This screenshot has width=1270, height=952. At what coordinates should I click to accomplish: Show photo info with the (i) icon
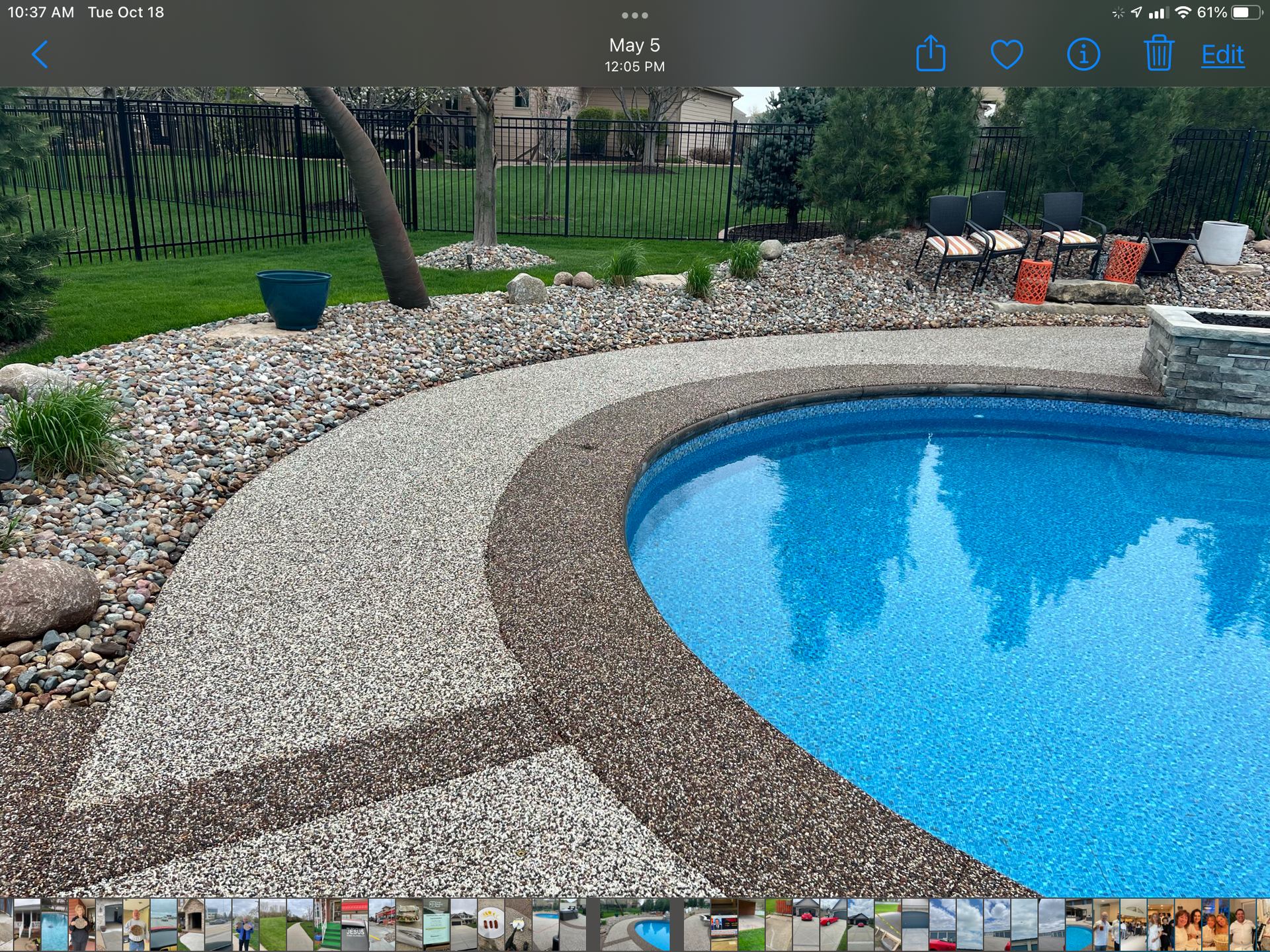(x=1083, y=54)
